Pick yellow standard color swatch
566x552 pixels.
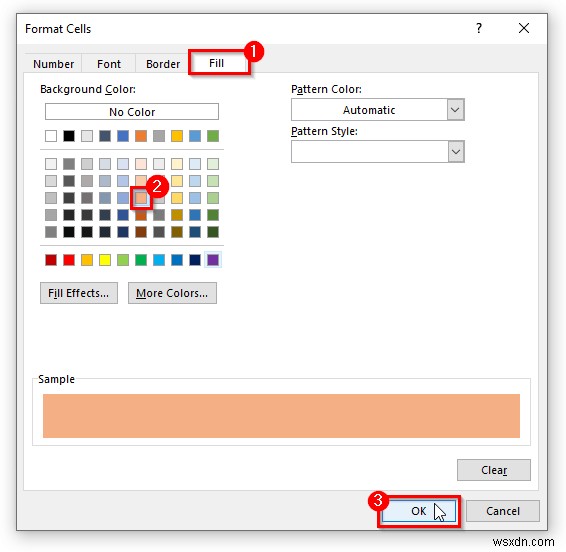coord(105,260)
